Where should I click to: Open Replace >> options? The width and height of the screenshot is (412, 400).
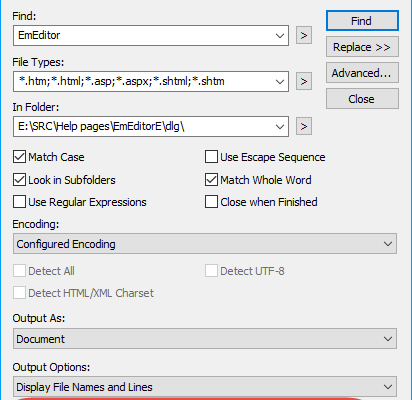click(362, 47)
